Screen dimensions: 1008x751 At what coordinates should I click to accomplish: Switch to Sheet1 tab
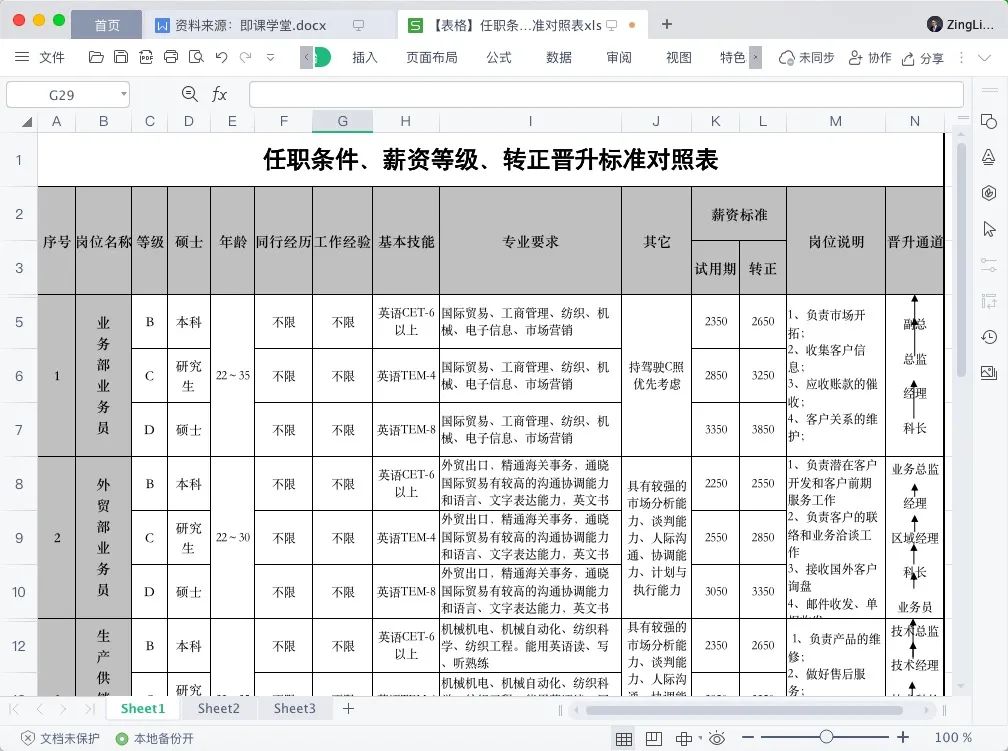click(143, 709)
